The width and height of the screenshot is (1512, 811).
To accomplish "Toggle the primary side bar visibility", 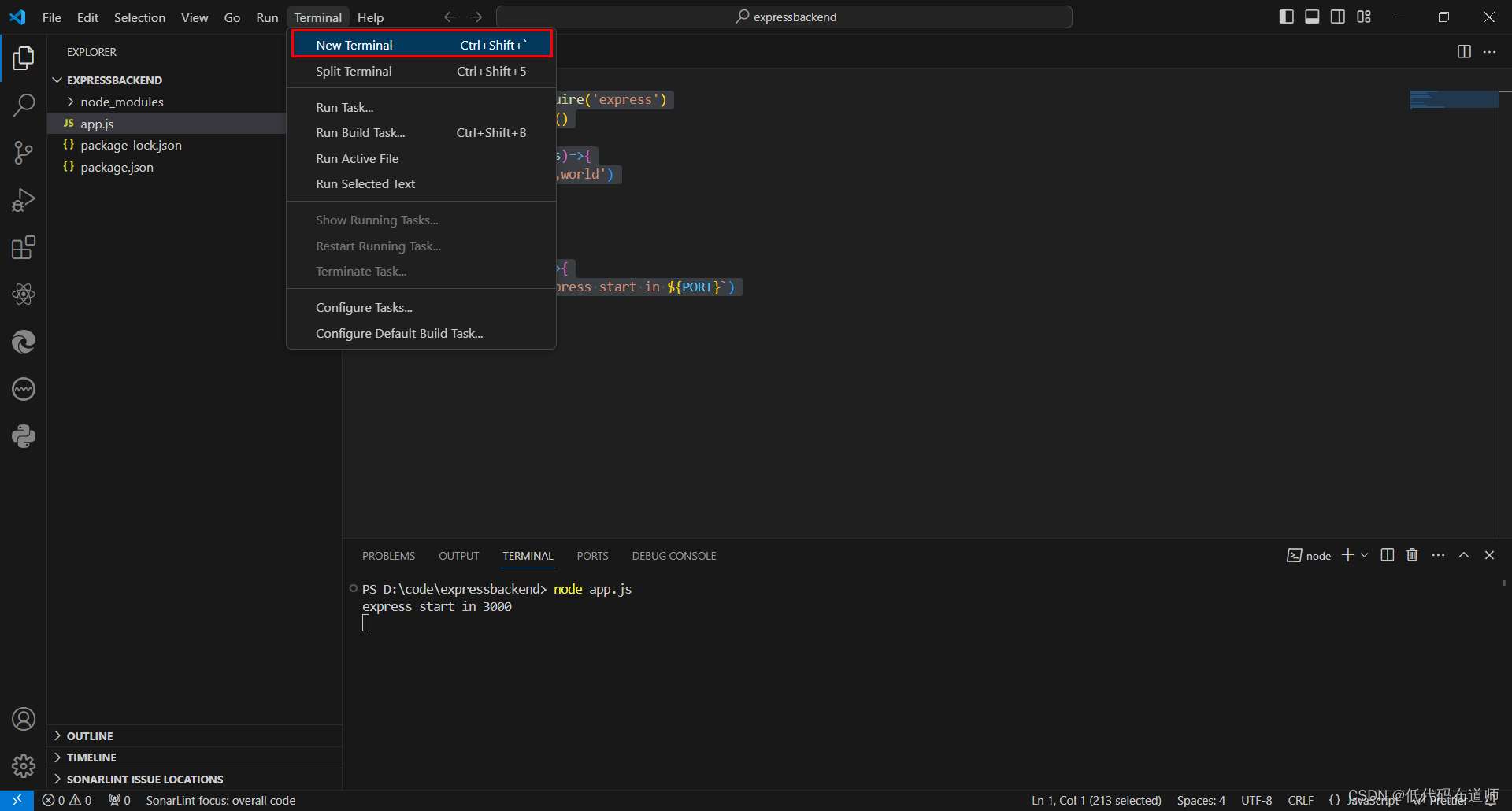I will click(1287, 17).
